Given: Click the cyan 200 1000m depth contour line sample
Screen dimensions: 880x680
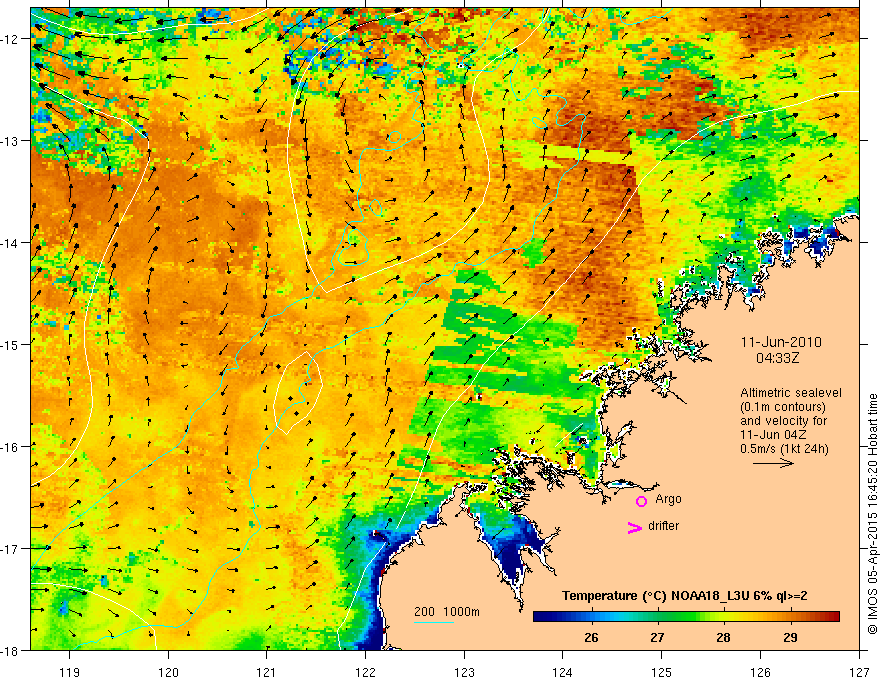Looking at the screenshot, I should [x=434, y=622].
